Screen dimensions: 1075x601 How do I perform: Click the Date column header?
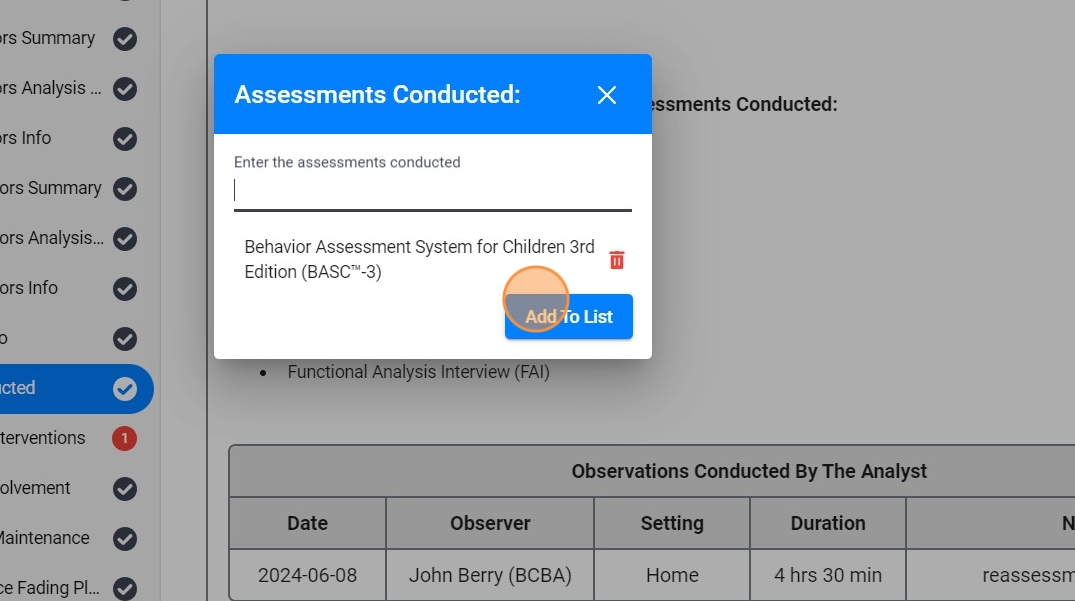[x=307, y=523]
